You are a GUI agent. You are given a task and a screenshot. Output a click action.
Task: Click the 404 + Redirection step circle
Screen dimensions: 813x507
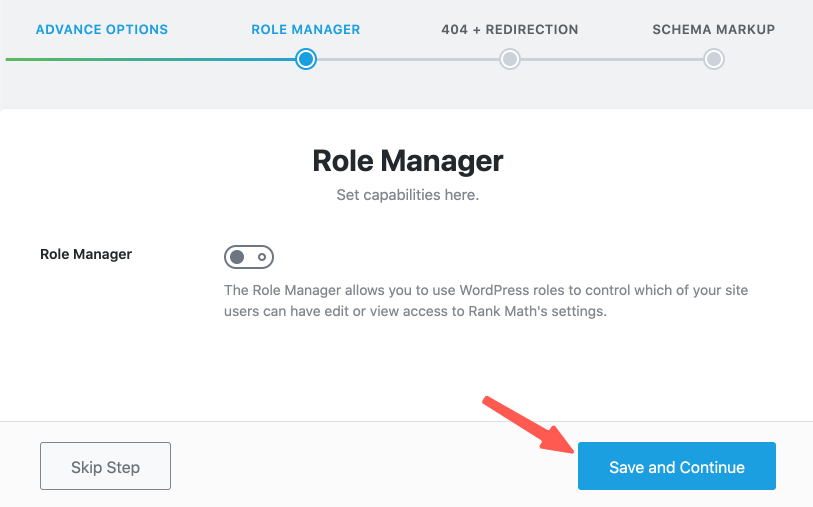(x=510, y=60)
